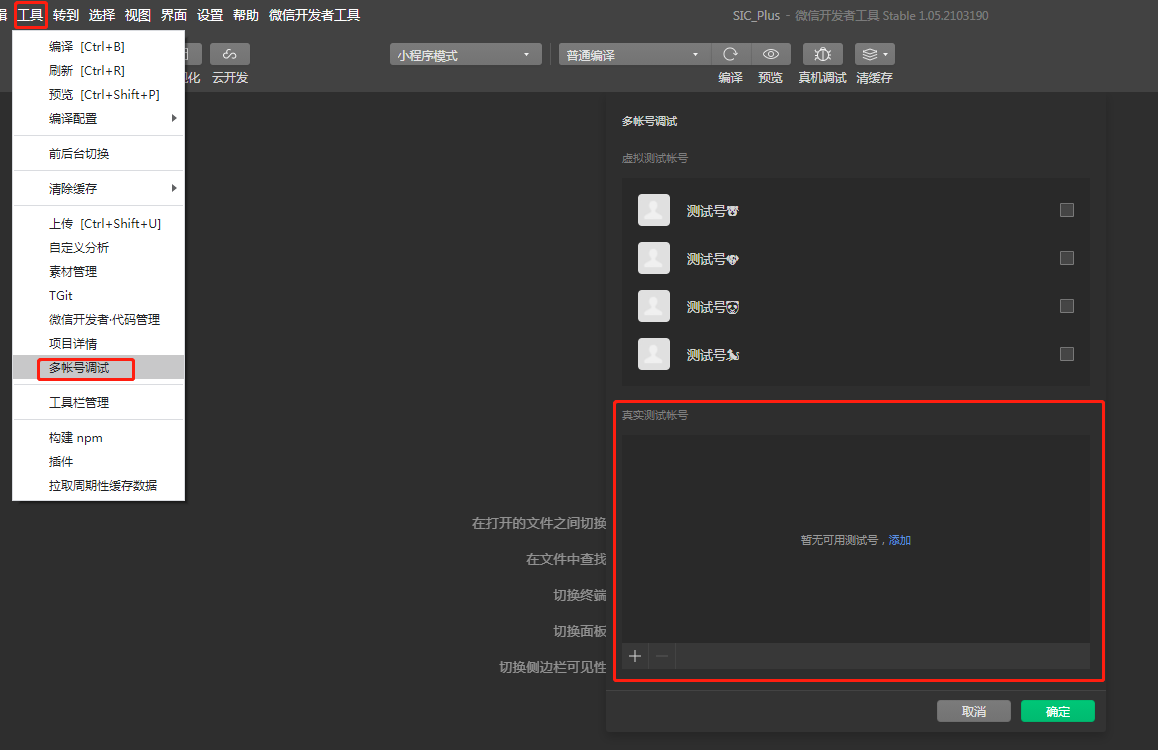Open the 工具 menu in menu bar

(30, 15)
